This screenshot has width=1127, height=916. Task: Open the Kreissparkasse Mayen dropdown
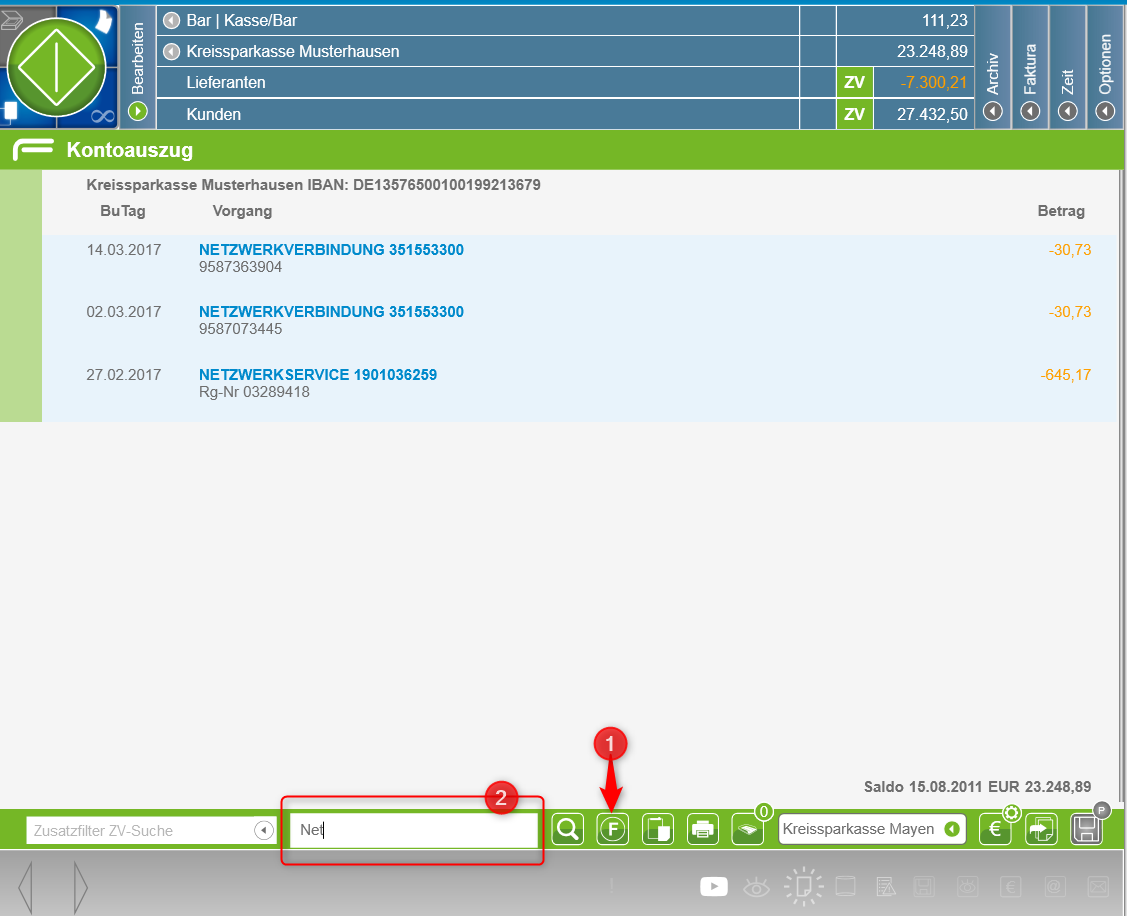[952, 829]
